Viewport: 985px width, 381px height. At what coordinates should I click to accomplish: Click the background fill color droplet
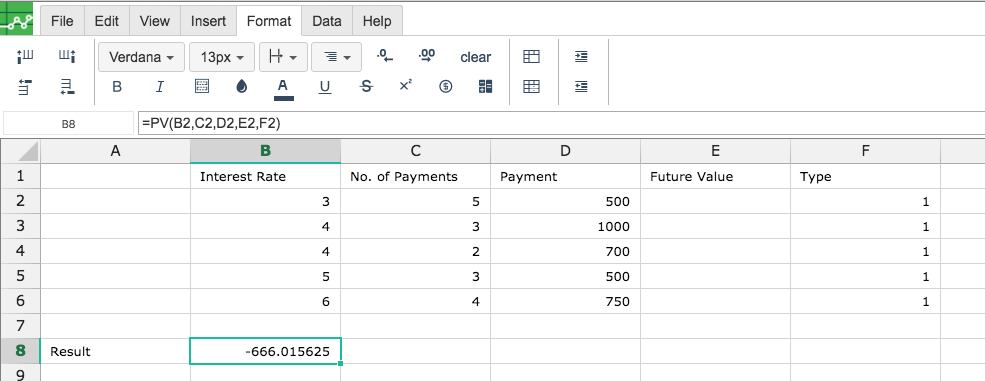click(242, 87)
